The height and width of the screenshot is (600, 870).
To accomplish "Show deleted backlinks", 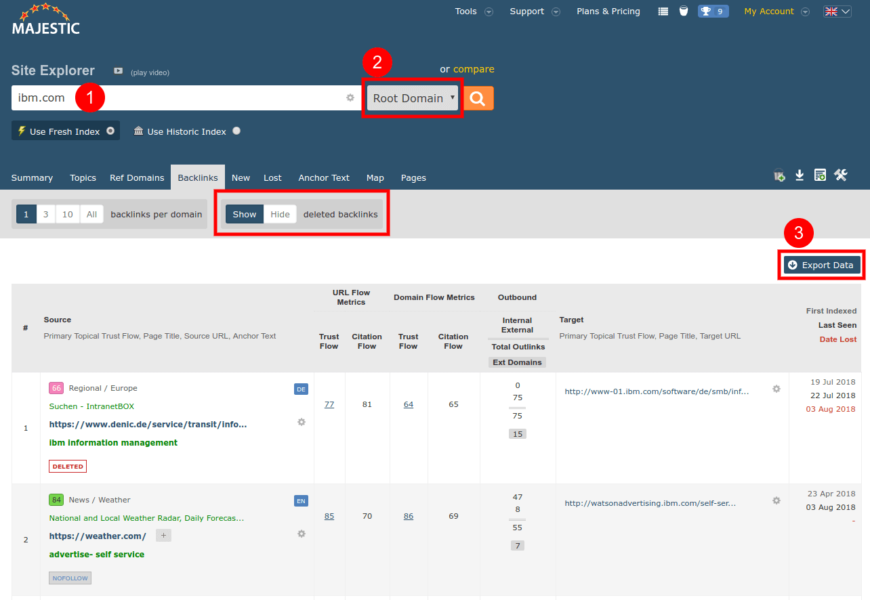I will tap(245, 214).
